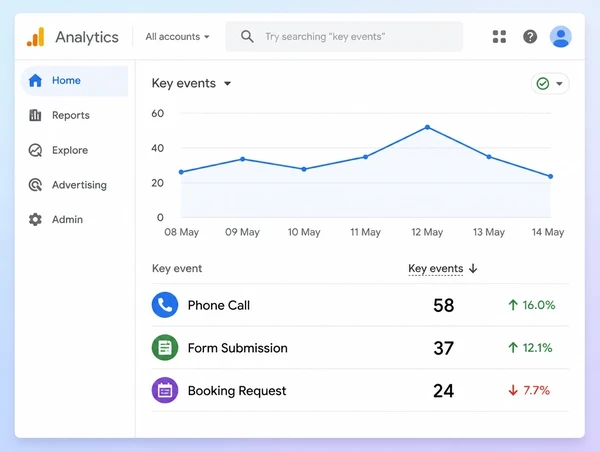Click the Form Submission green icon
600x452 pixels.
[x=165, y=348]
